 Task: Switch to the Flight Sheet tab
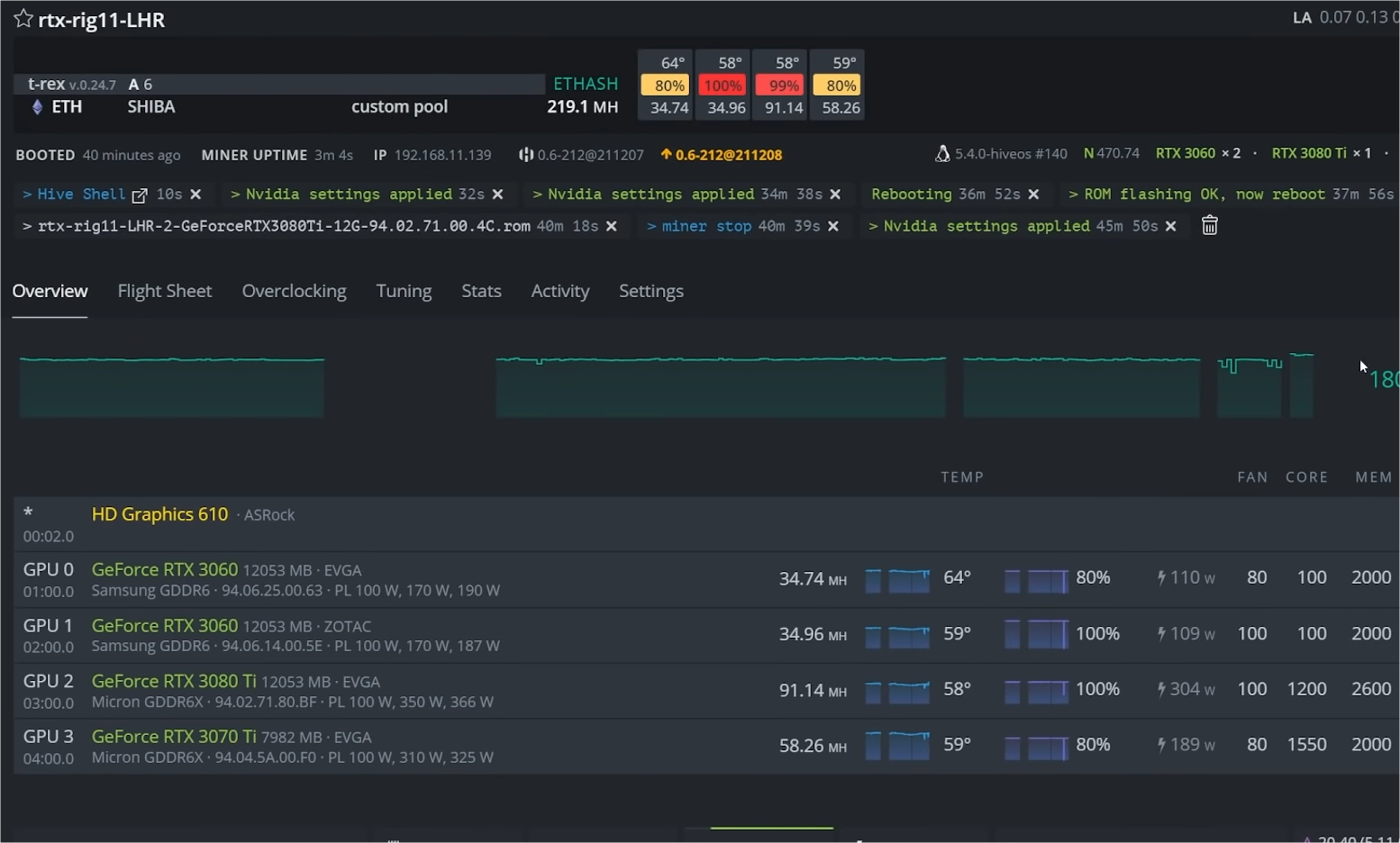[x=164, y=291]
